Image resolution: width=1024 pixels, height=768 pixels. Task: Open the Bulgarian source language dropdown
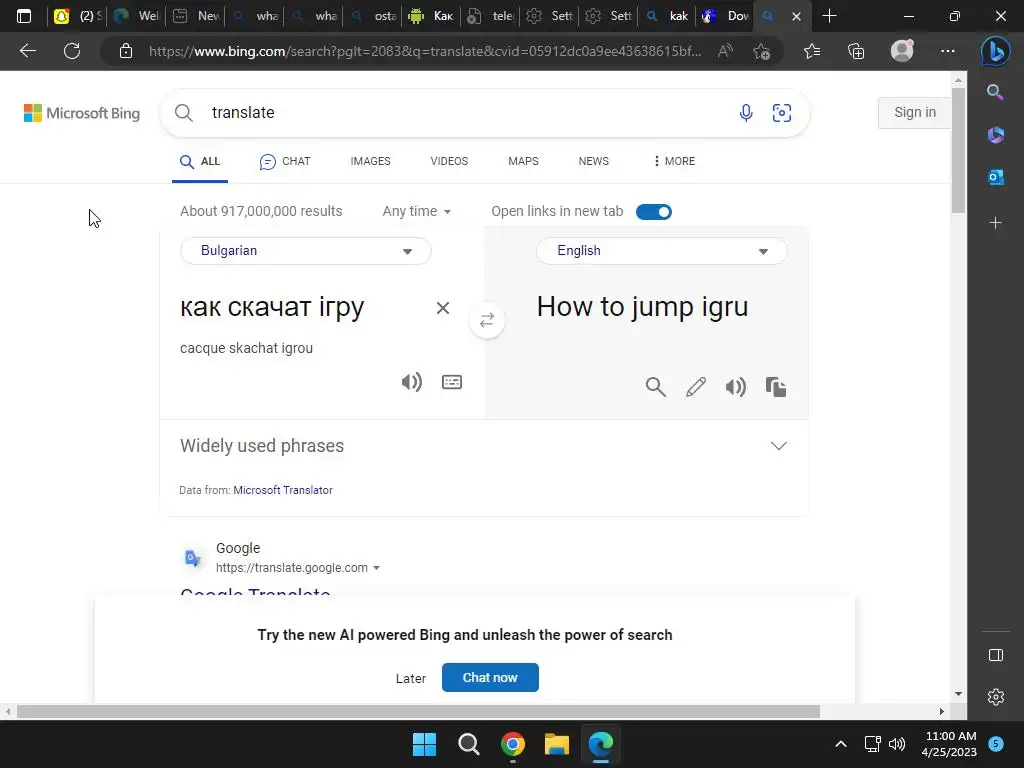[x=306, y=251]
